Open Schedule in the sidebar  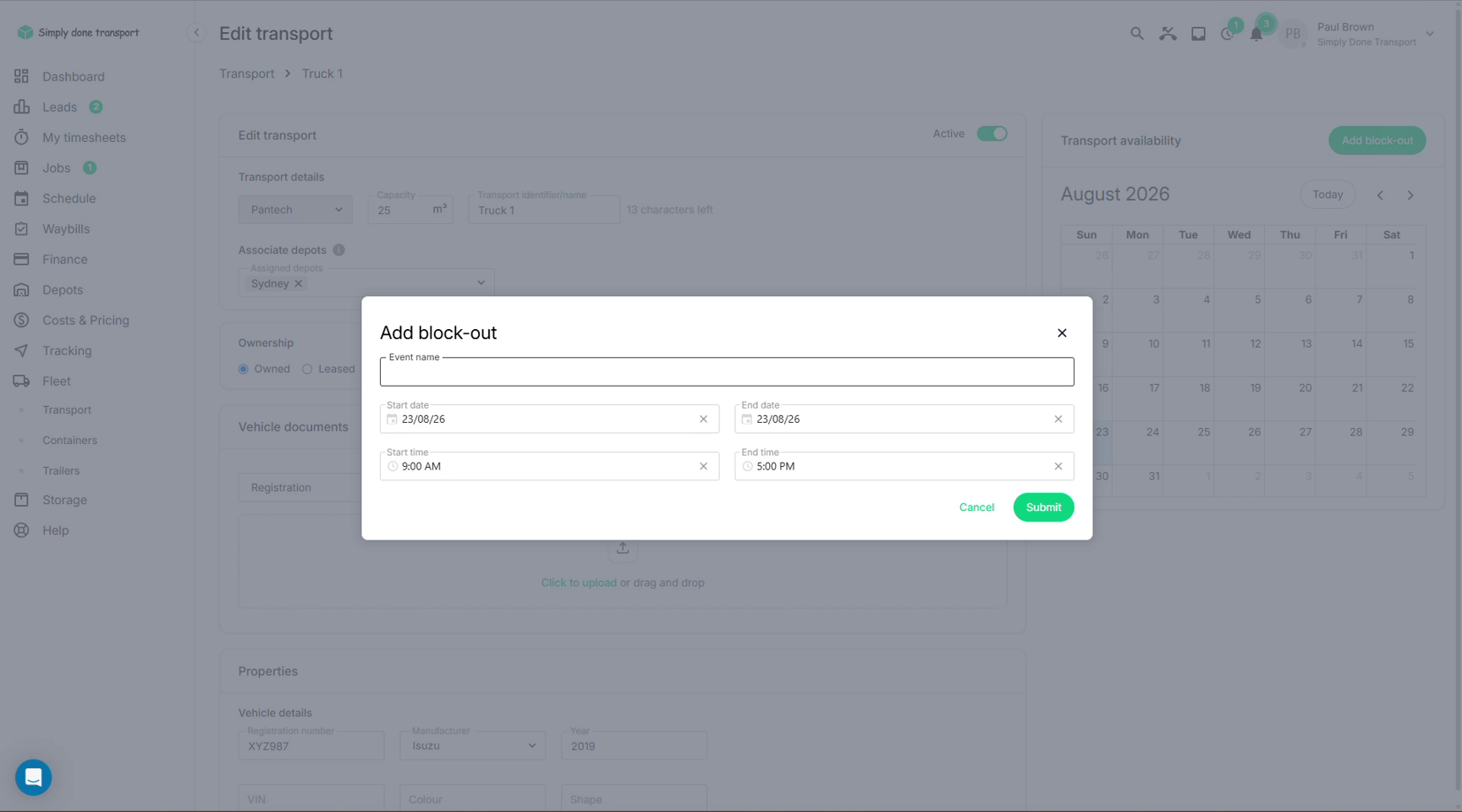[x=69, y=199]
